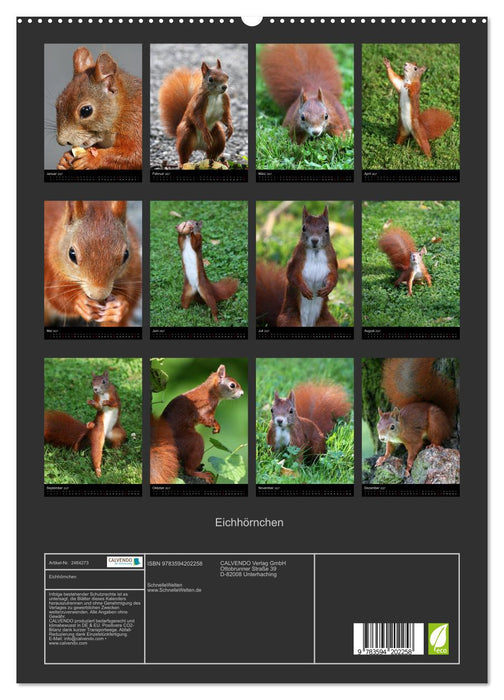Select the April squirrel reaching one arm upward
This screenshot has height=700, width=504.
(410, 107)
